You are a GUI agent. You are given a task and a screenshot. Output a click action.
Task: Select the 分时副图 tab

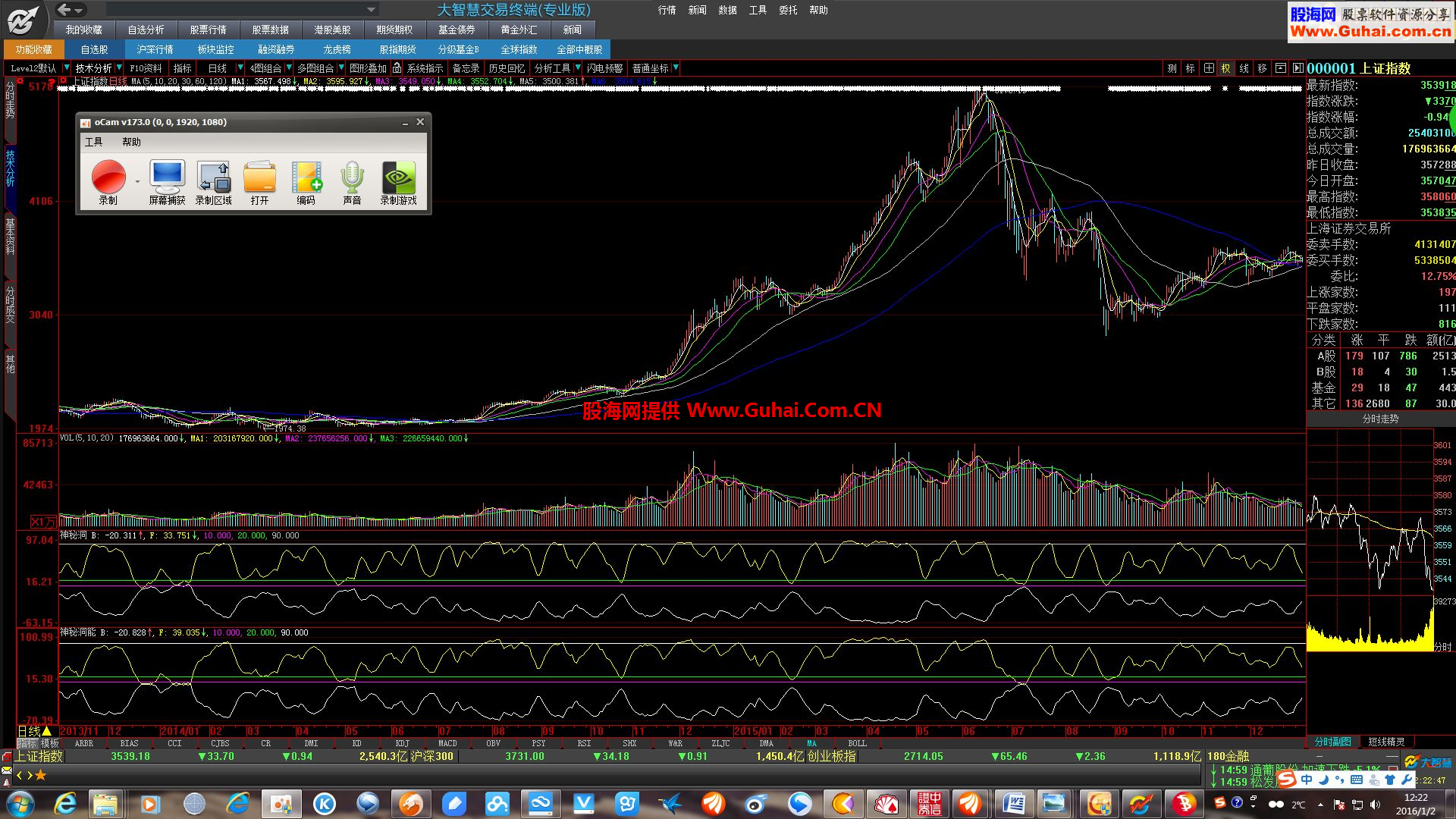coord(1333,742)
